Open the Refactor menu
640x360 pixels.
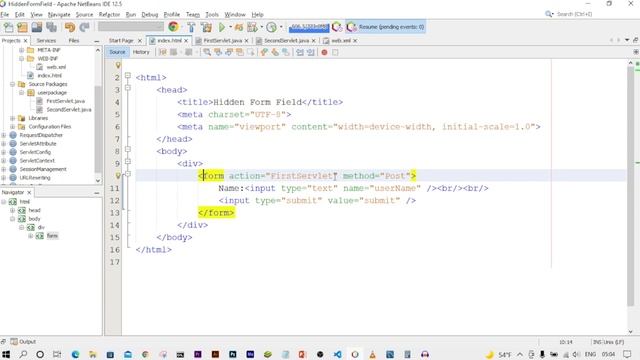click(x=109, y=14)
